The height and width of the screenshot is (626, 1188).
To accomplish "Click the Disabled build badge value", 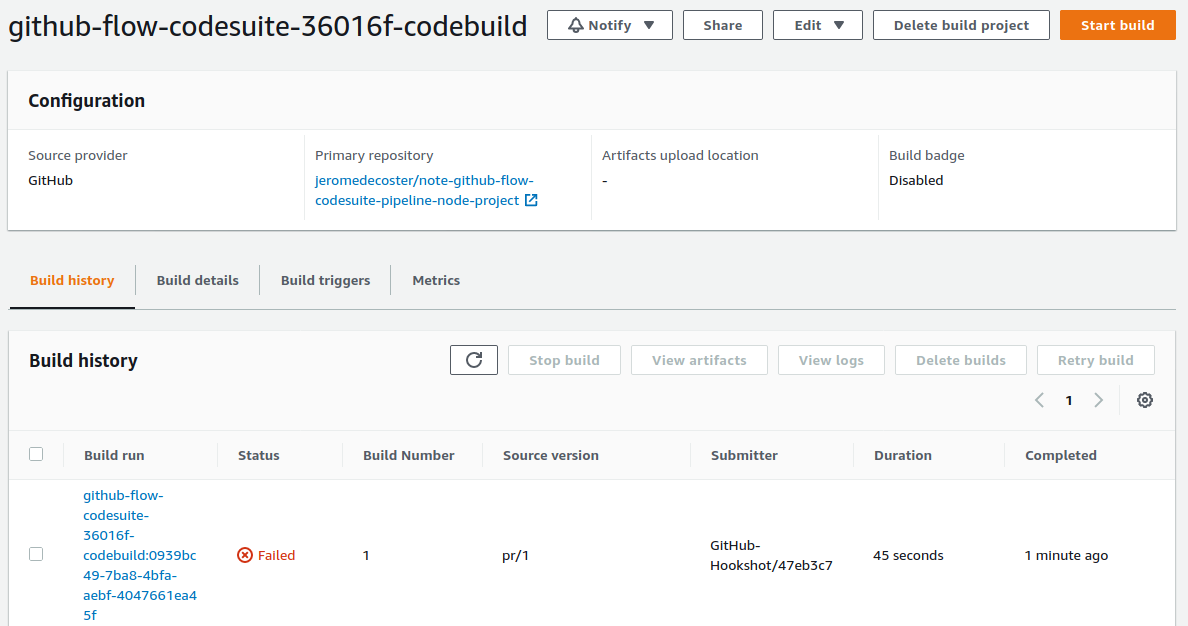I will tap(916, 180).
